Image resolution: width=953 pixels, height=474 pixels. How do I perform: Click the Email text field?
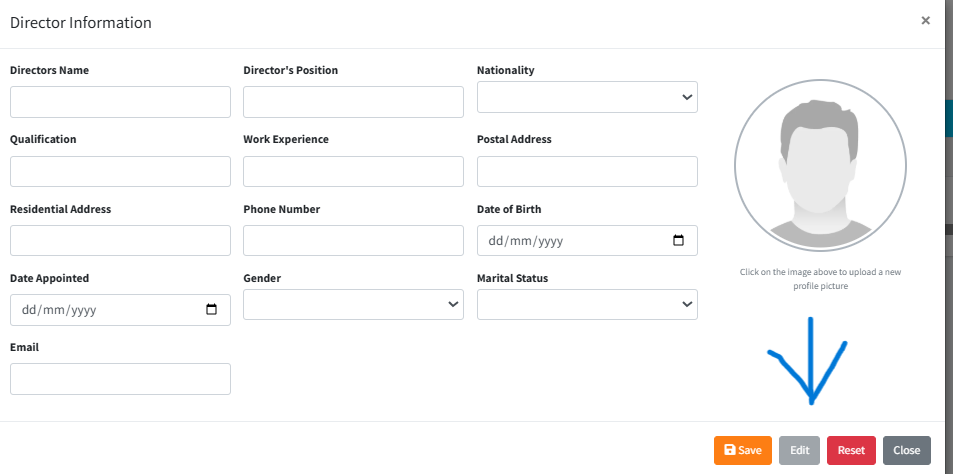tap(120, 379)
